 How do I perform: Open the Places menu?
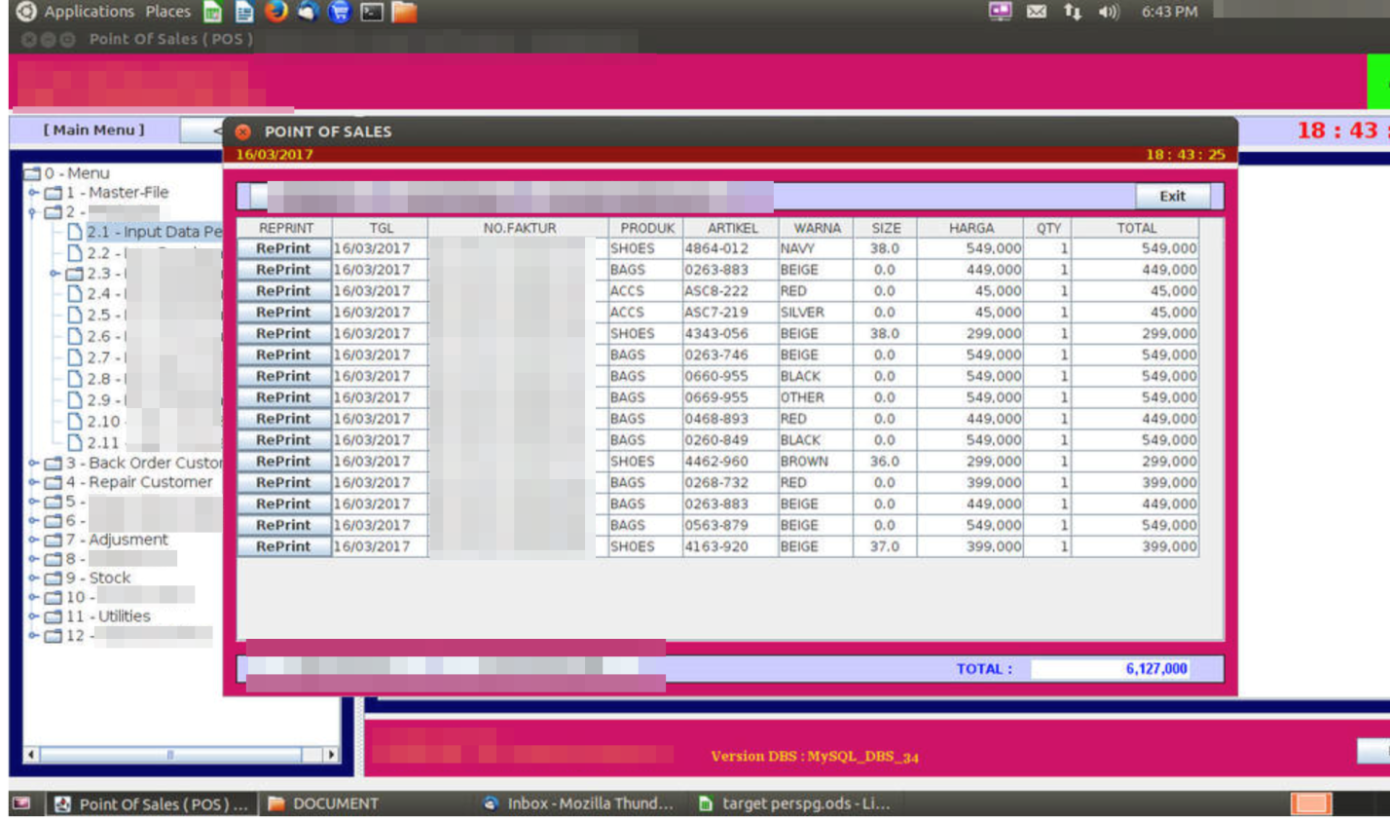pyautogui.click(x=167, y=12)
